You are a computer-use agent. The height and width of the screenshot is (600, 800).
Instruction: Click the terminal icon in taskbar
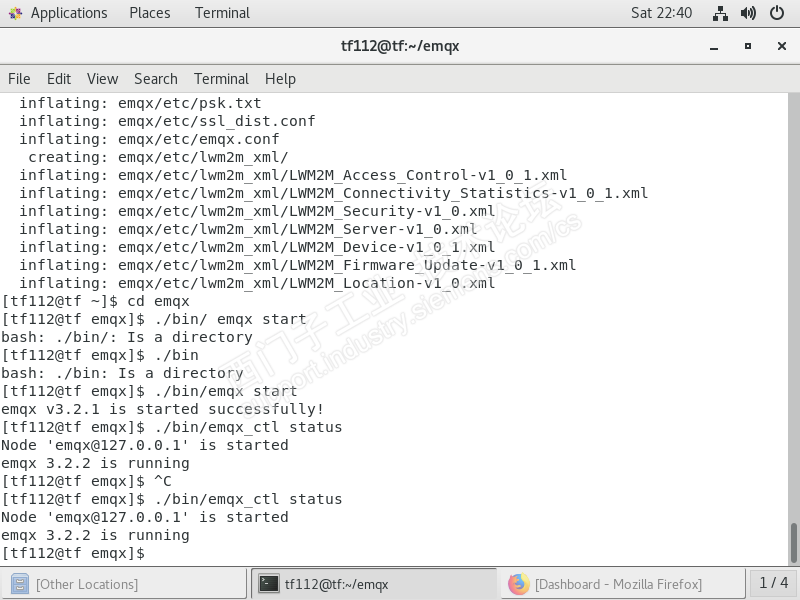click(268, 584)
